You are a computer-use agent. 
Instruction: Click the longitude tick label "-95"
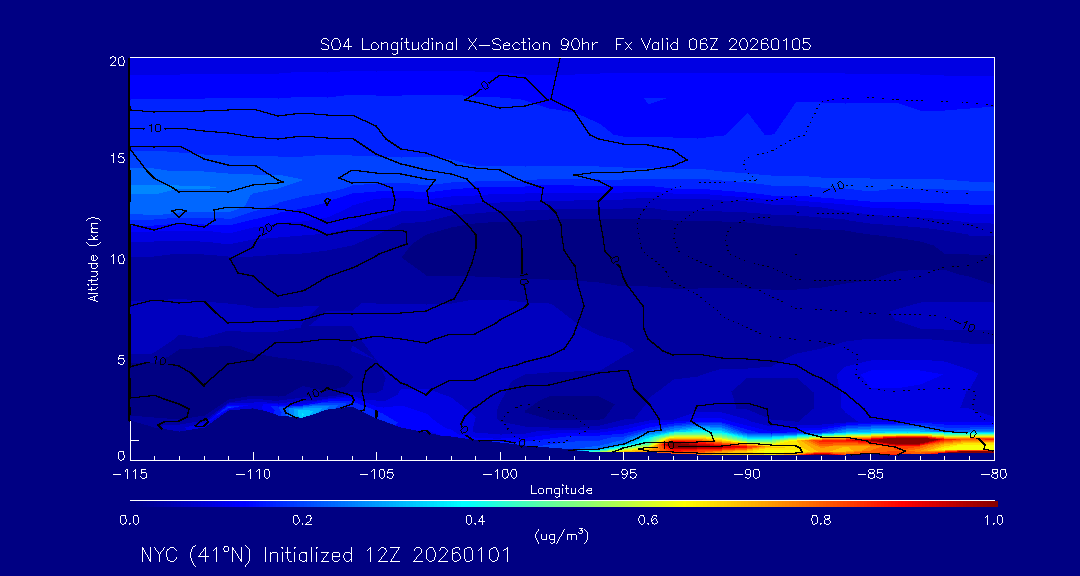click(x=623, y=475)
